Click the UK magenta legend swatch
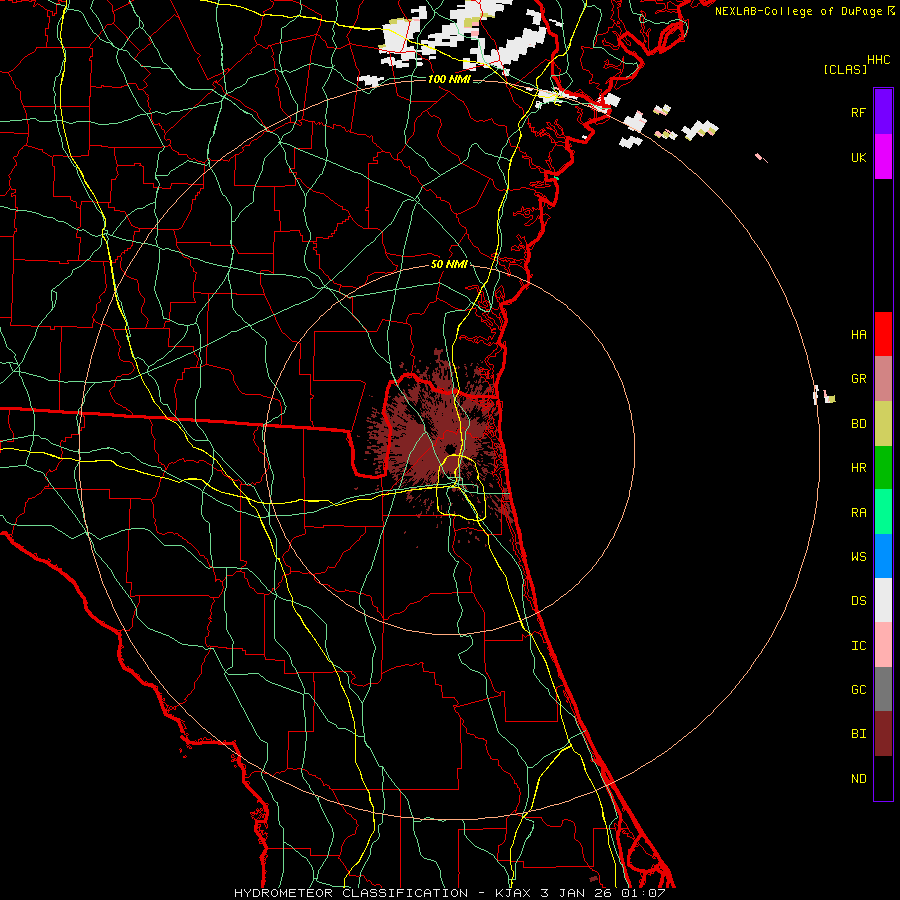Image resolution: width=900 pixels, height=900 pixels. pos(883,157)
